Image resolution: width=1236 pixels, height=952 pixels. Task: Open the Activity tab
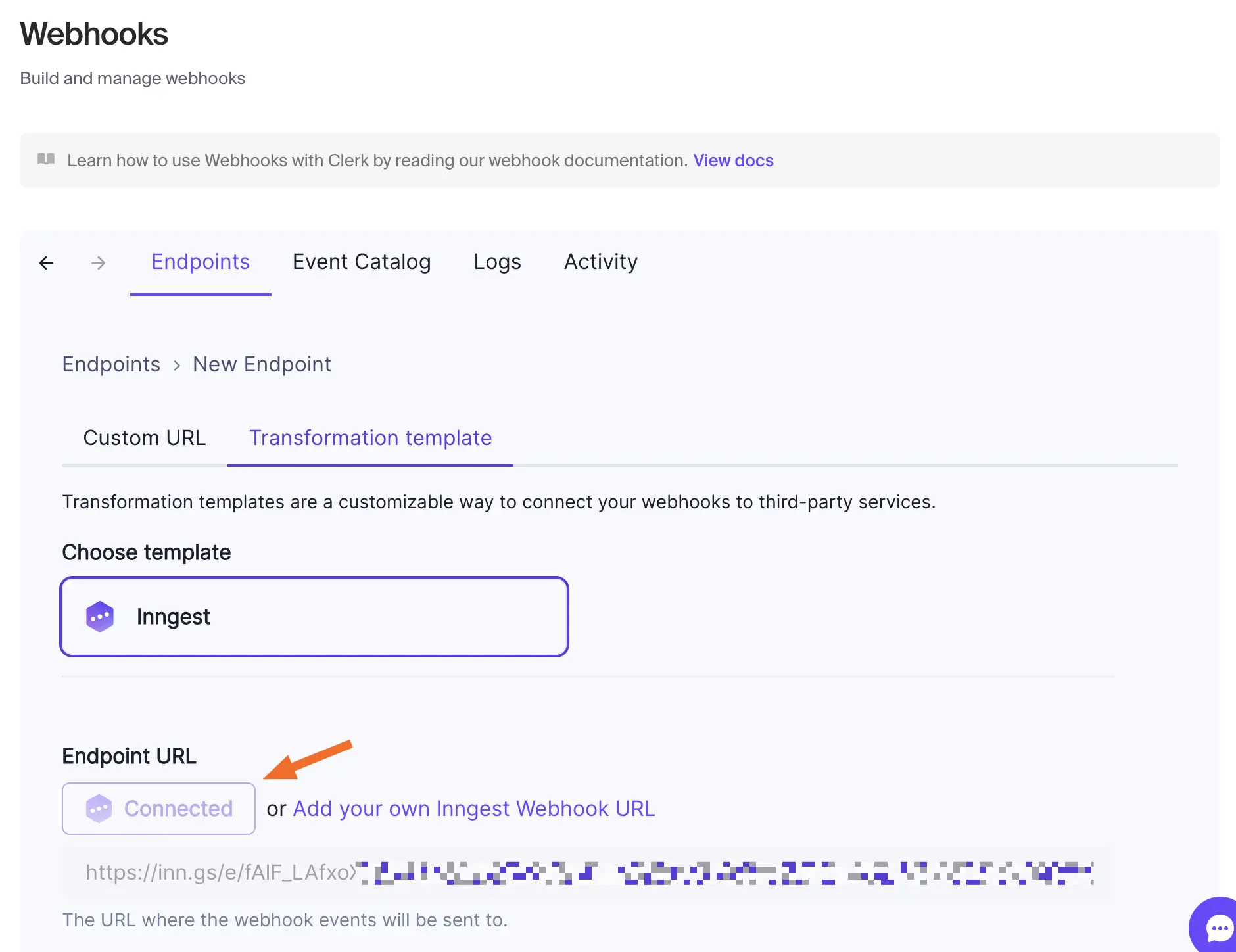[600, 262]
